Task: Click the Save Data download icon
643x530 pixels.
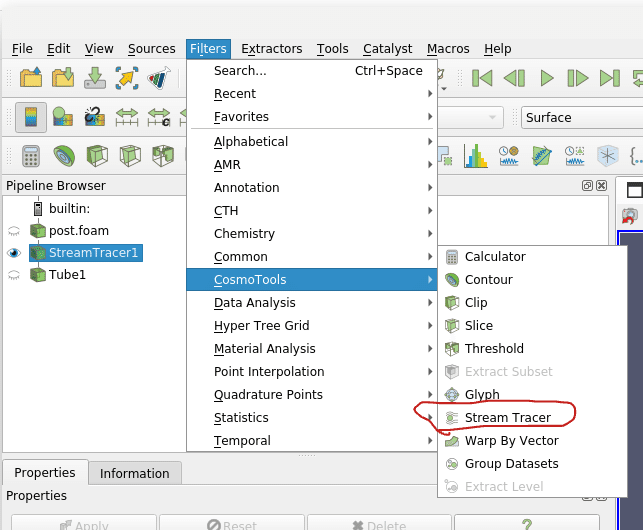Action: [x=95, y=77]
